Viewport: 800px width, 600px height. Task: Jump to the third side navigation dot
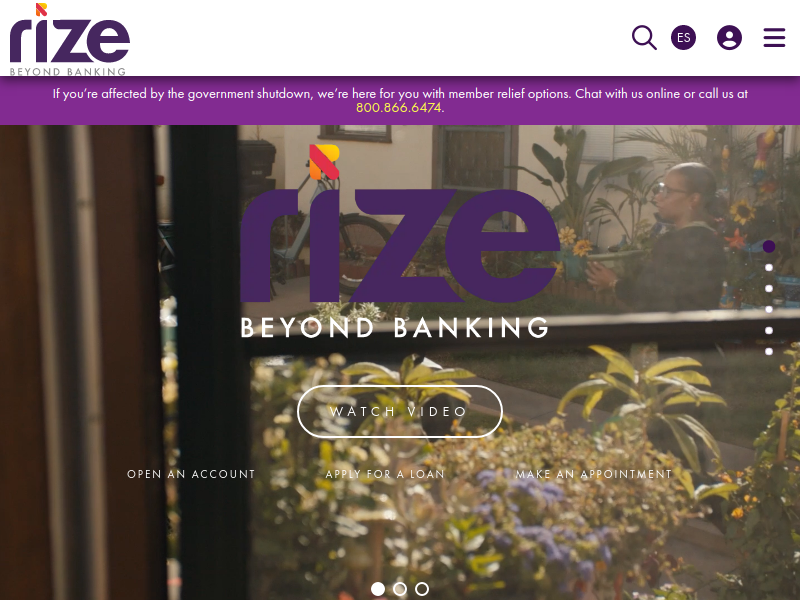pos(769,288)
